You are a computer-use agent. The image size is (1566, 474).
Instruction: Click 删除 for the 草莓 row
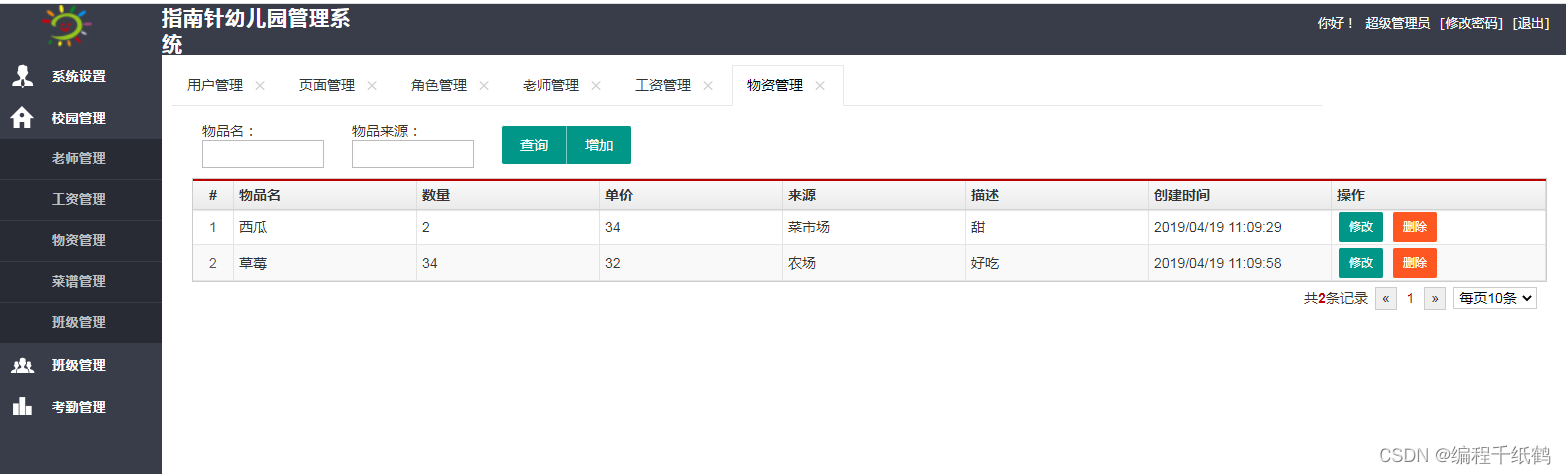coord(1415,263)
